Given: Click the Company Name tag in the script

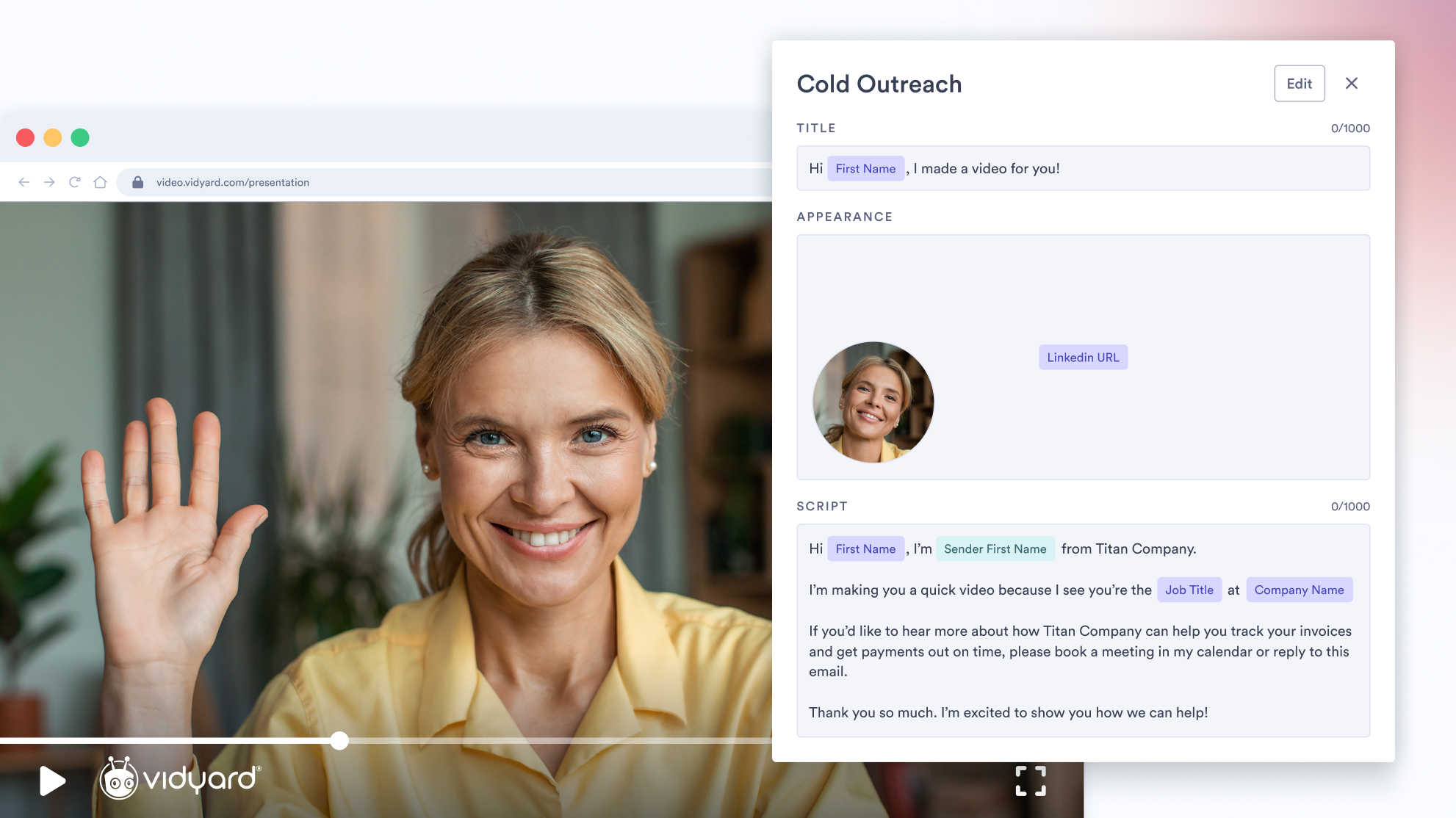Looking at the screenshot, I should click(x=1299, y=590).
